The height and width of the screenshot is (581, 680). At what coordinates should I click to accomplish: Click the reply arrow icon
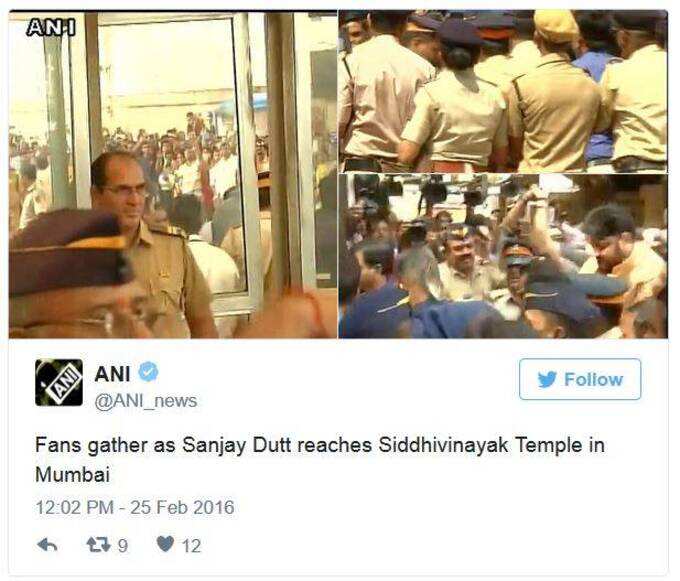tap(47, 545)
